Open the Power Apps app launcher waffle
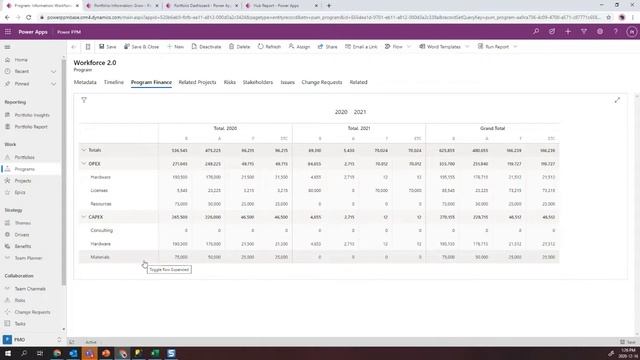The image size is (640, 360). point(8,32)
